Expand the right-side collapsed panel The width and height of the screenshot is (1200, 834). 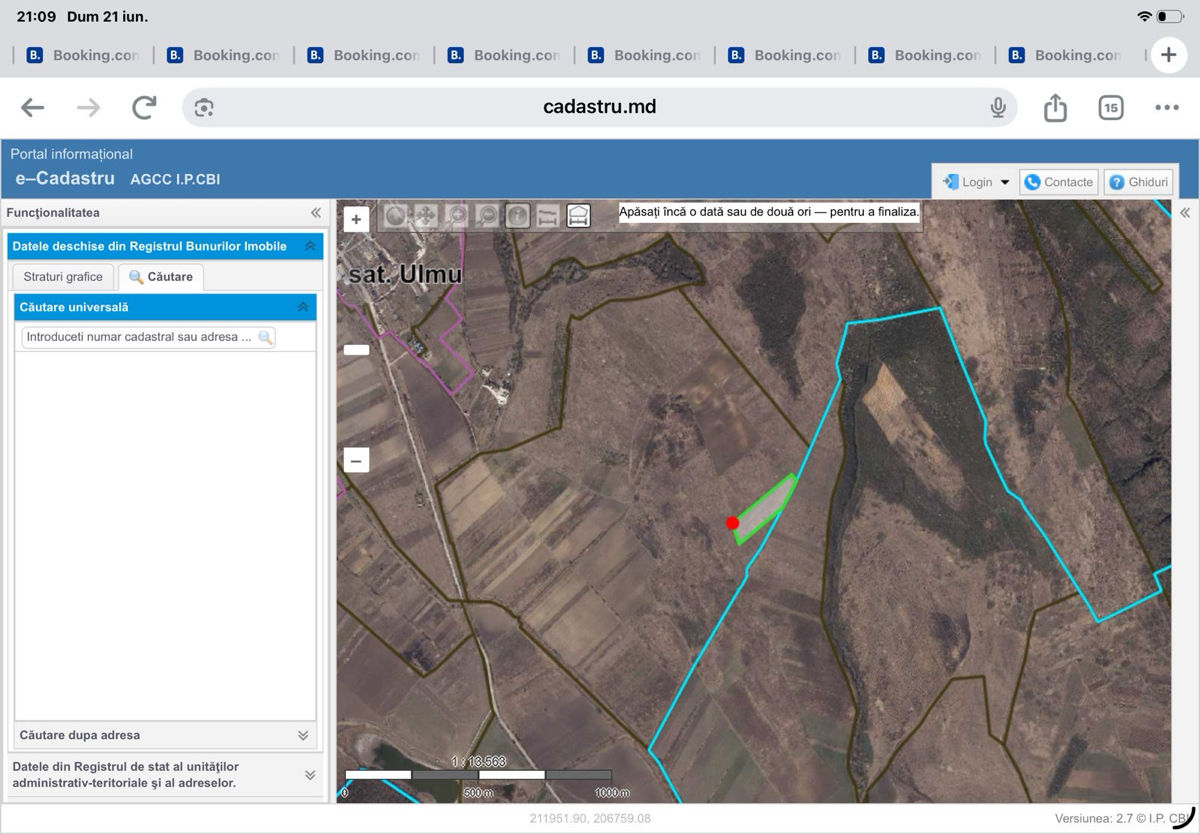(x=1185, y=213)
